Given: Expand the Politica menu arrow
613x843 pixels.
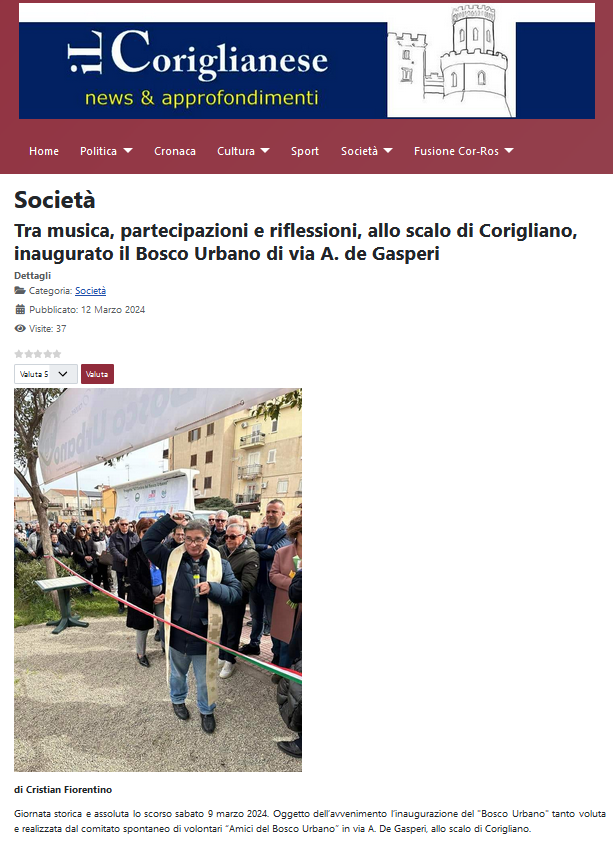Looking at the screenshot, I should (x=128, y=151).
